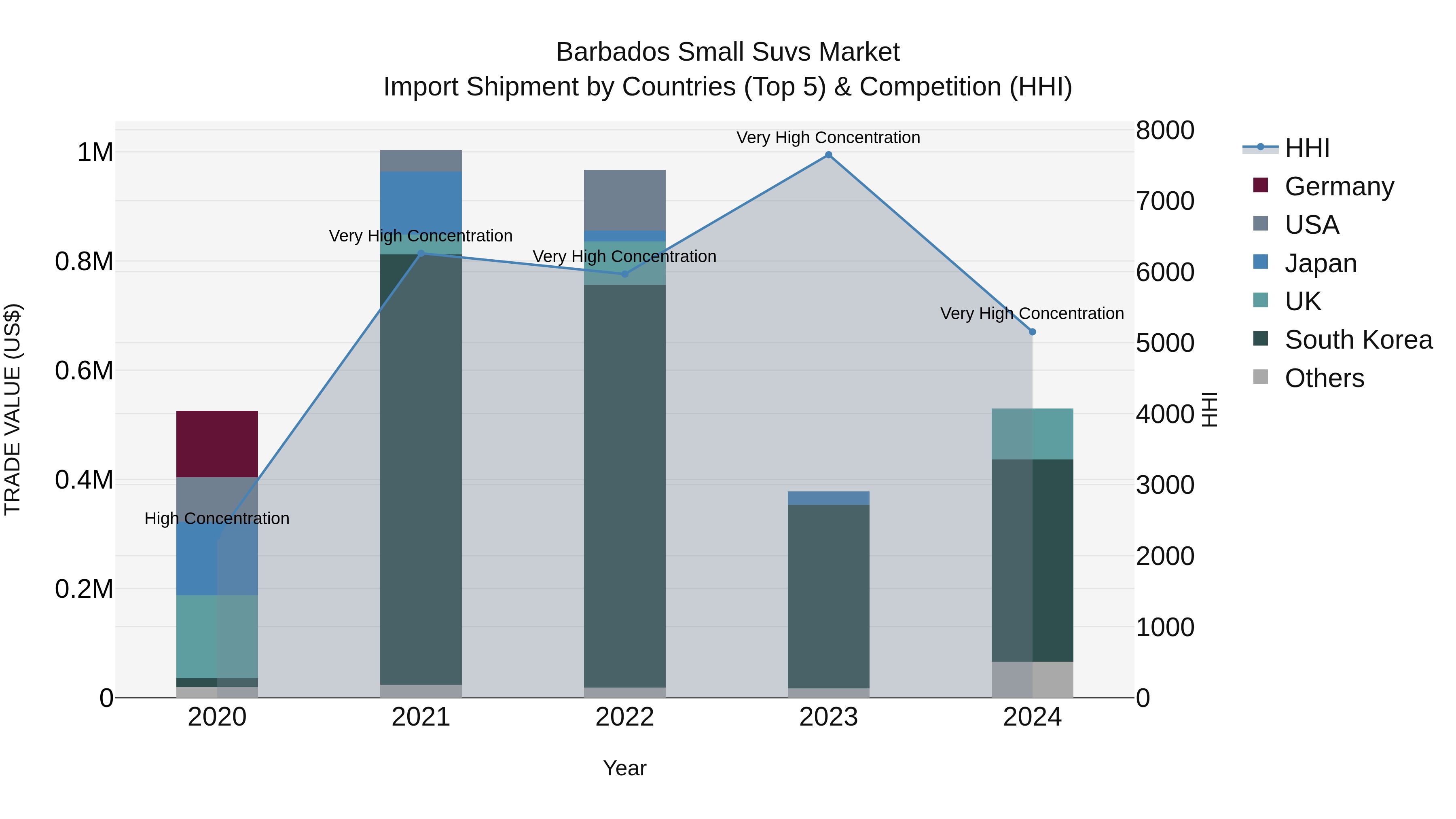1456x819 pixels.
Task: Click the UK bar segment in 2024
Action: pos(1033,434)
